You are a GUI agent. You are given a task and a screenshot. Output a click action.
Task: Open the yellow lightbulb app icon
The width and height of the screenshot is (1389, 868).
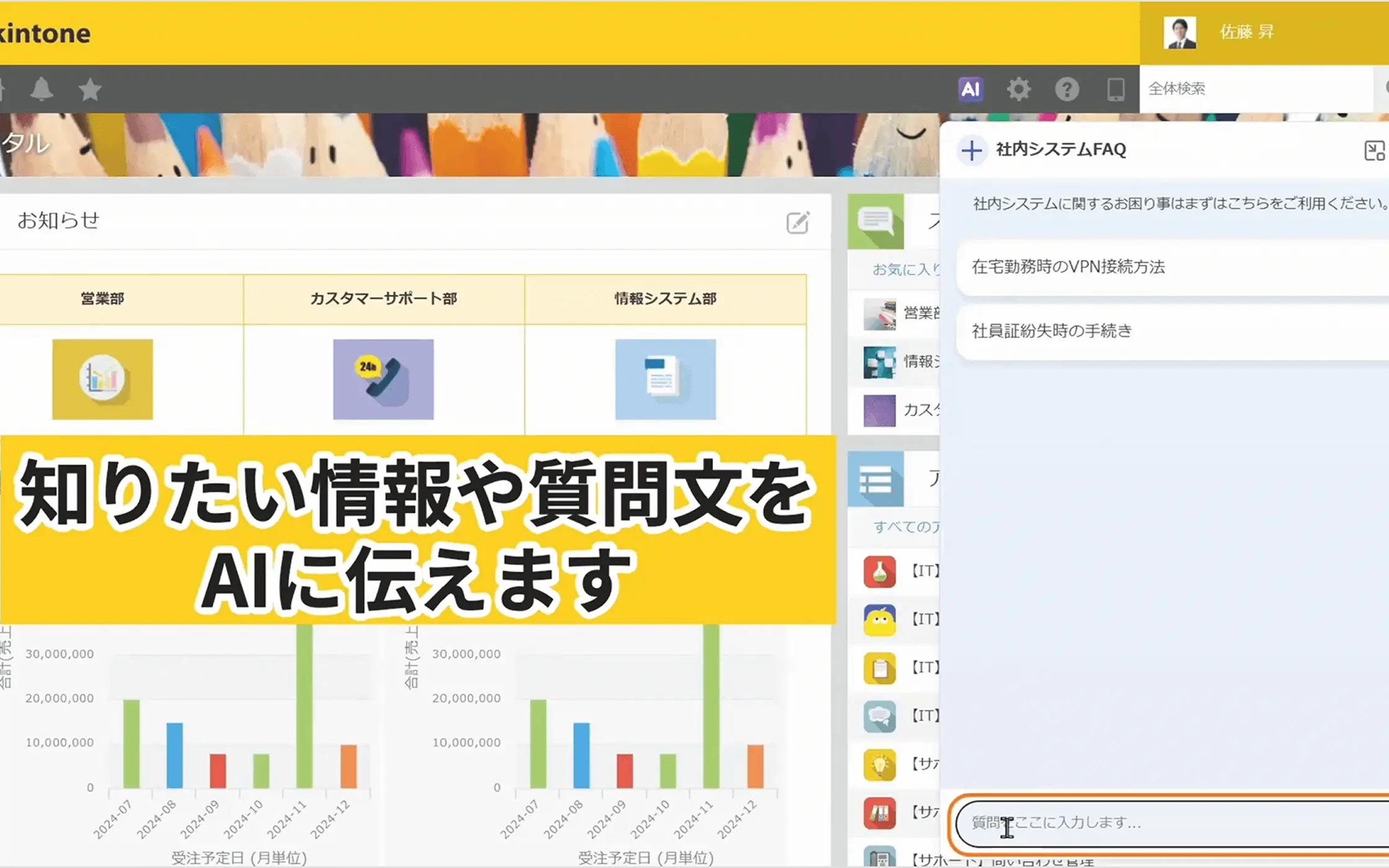879,764
